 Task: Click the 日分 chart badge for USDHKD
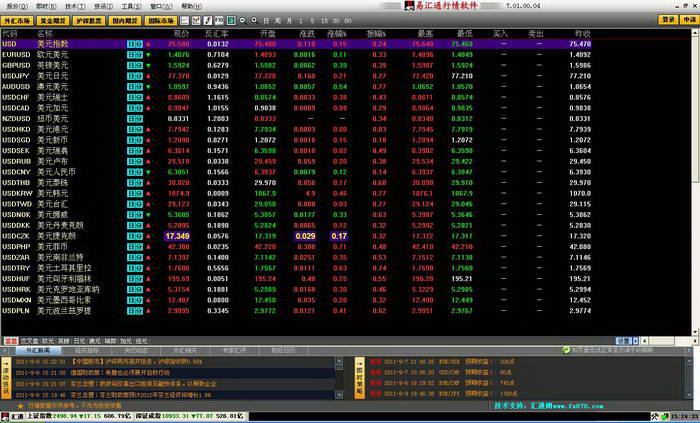coord(135,130)
